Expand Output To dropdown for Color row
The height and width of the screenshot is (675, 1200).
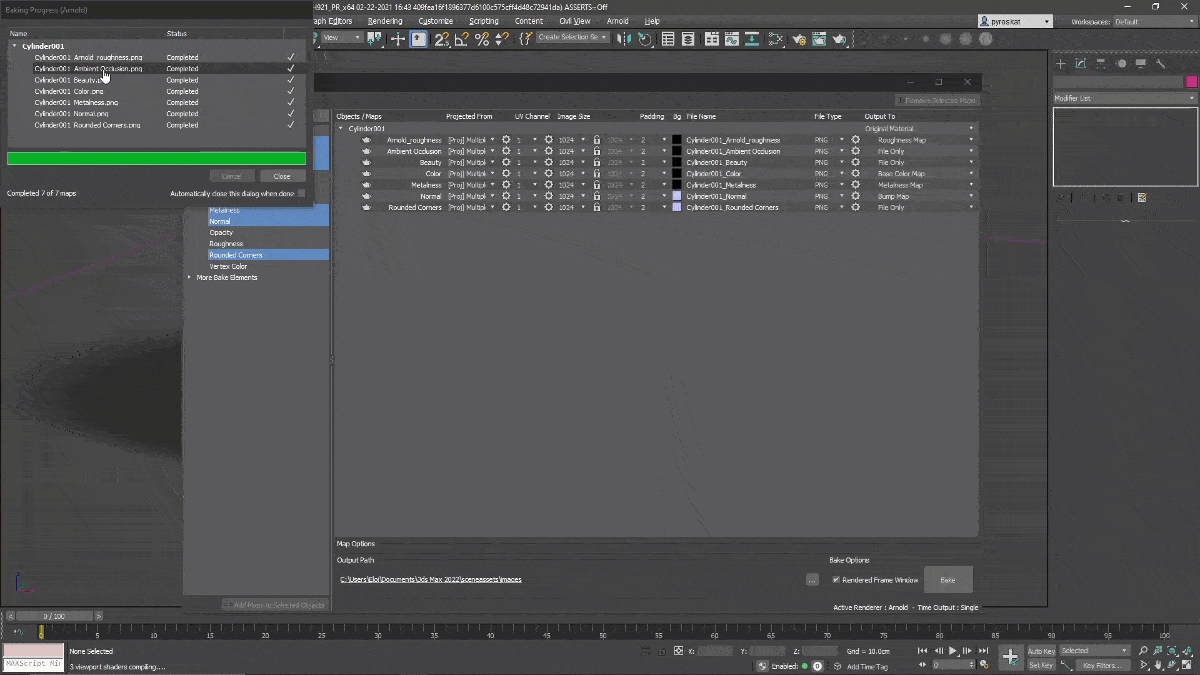pos(970,174)
